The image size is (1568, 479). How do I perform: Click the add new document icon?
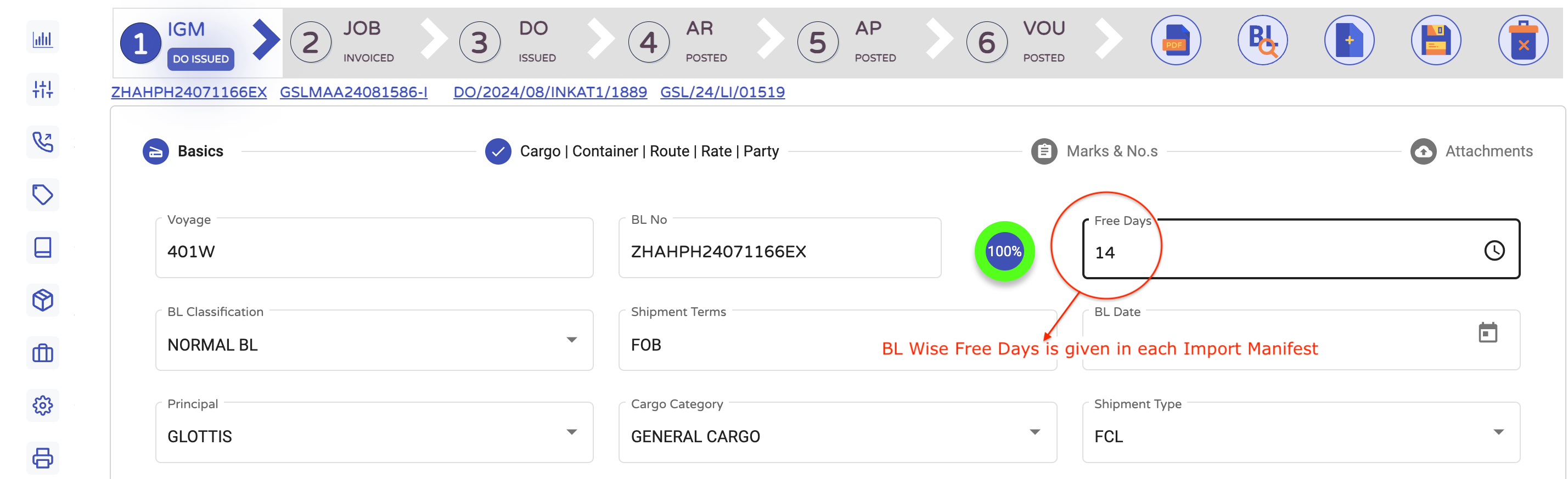1349,41
